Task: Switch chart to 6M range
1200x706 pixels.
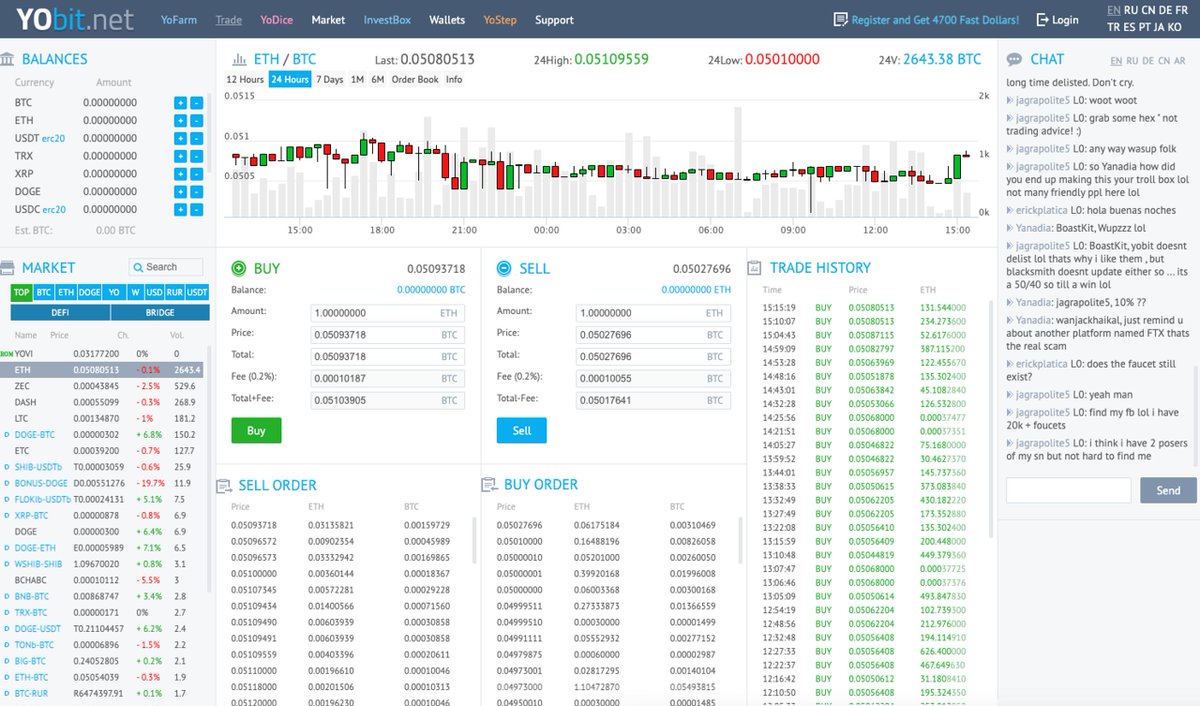Action: point(378,80)
